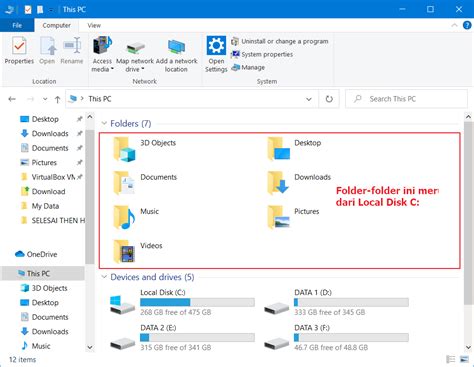Select the Videos folder icon
Screen dimensions: 474x367
[x=124, y=252]
